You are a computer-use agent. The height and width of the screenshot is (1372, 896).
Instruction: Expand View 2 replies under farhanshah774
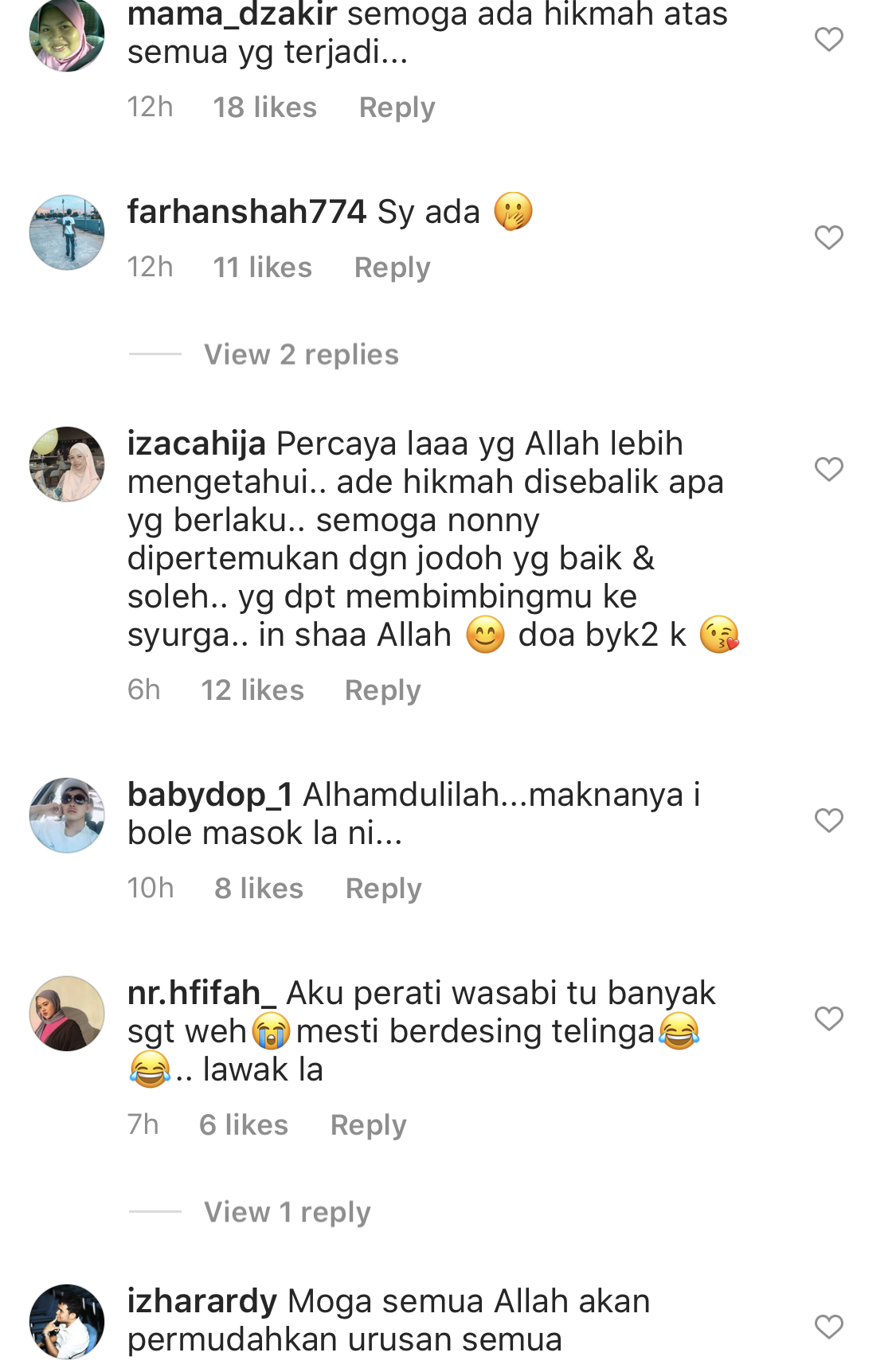tap(301, 354)
